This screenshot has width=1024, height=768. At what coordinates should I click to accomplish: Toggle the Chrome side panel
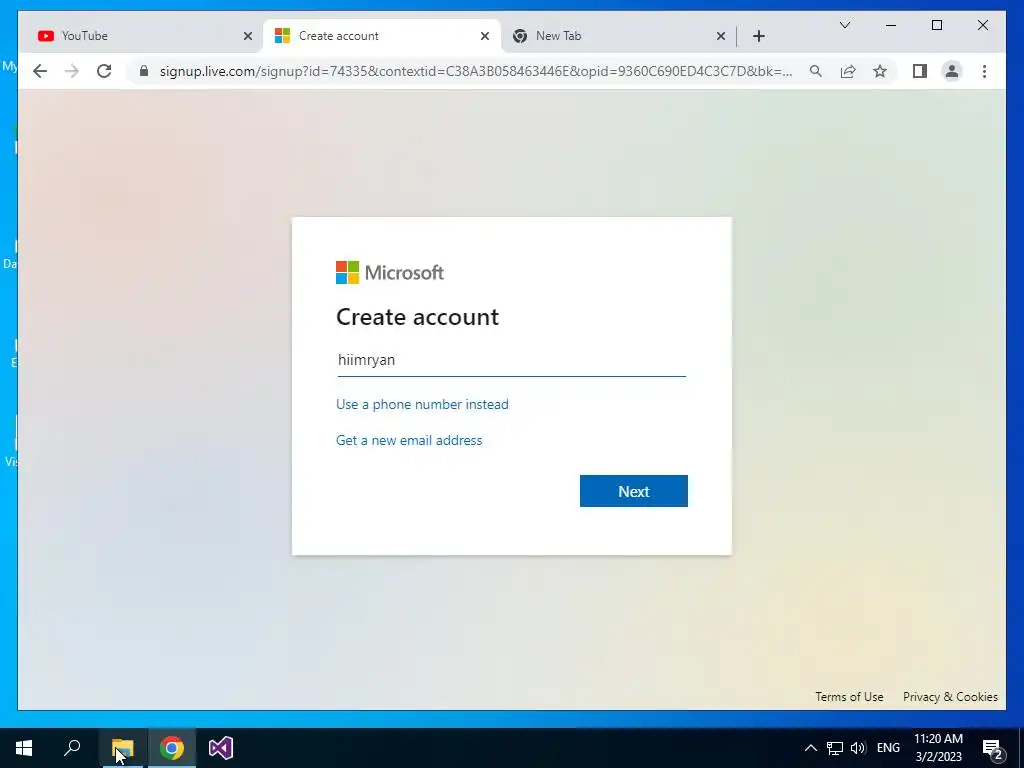(920, 71)
